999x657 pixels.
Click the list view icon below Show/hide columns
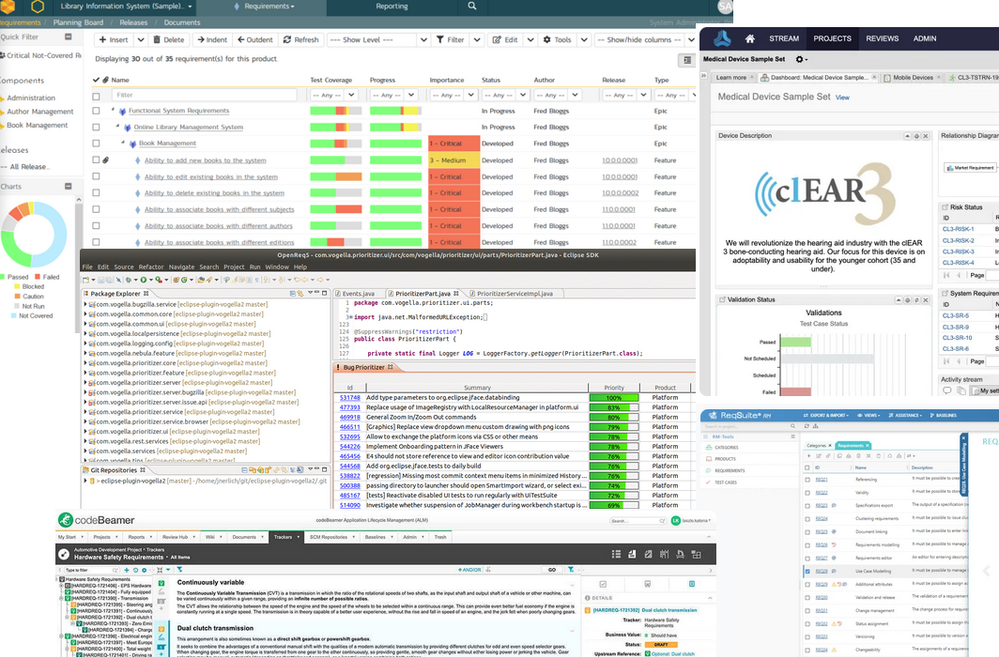click(x=687, y=60)
